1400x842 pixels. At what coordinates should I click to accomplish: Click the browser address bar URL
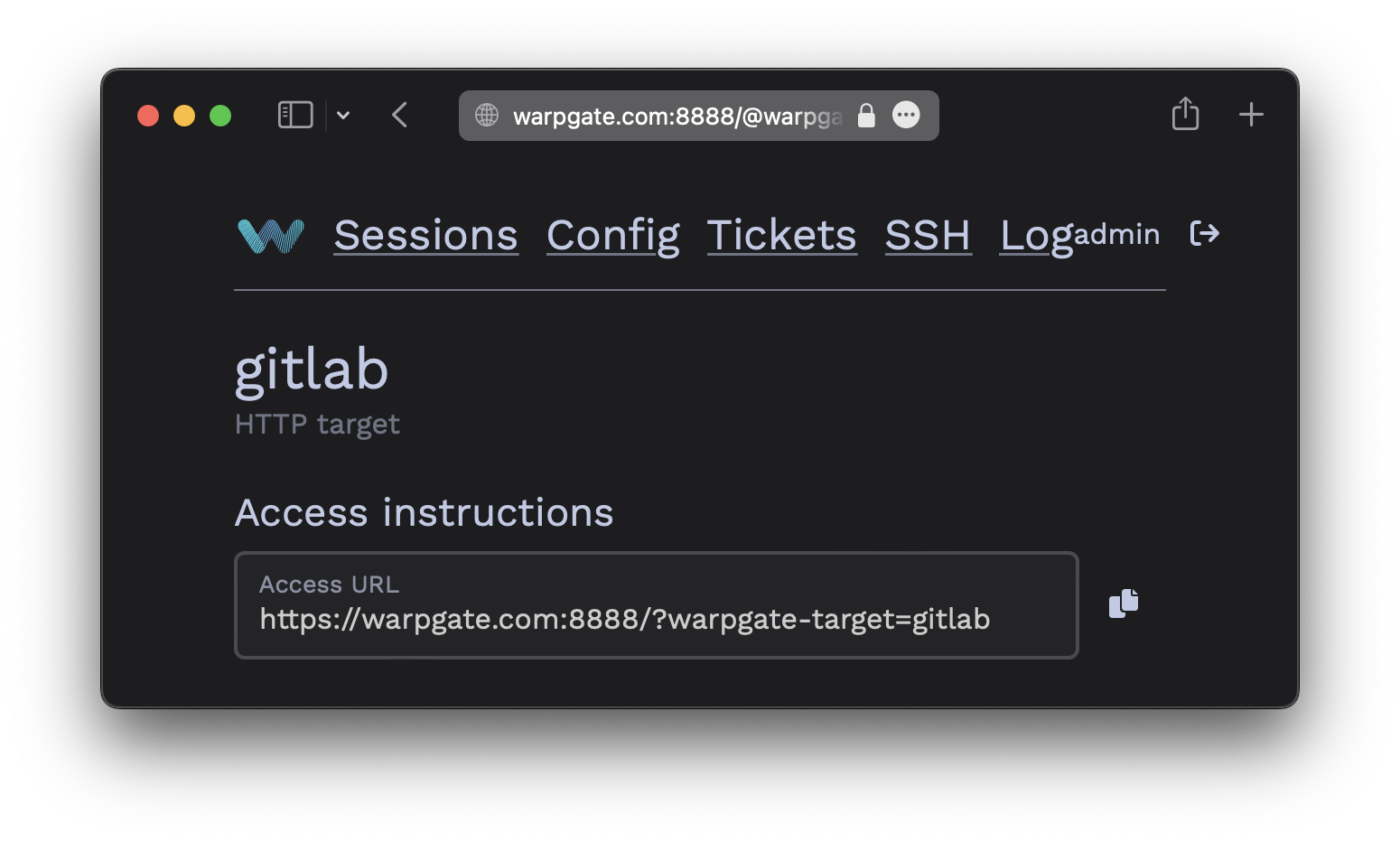click(x=677, y=116)
